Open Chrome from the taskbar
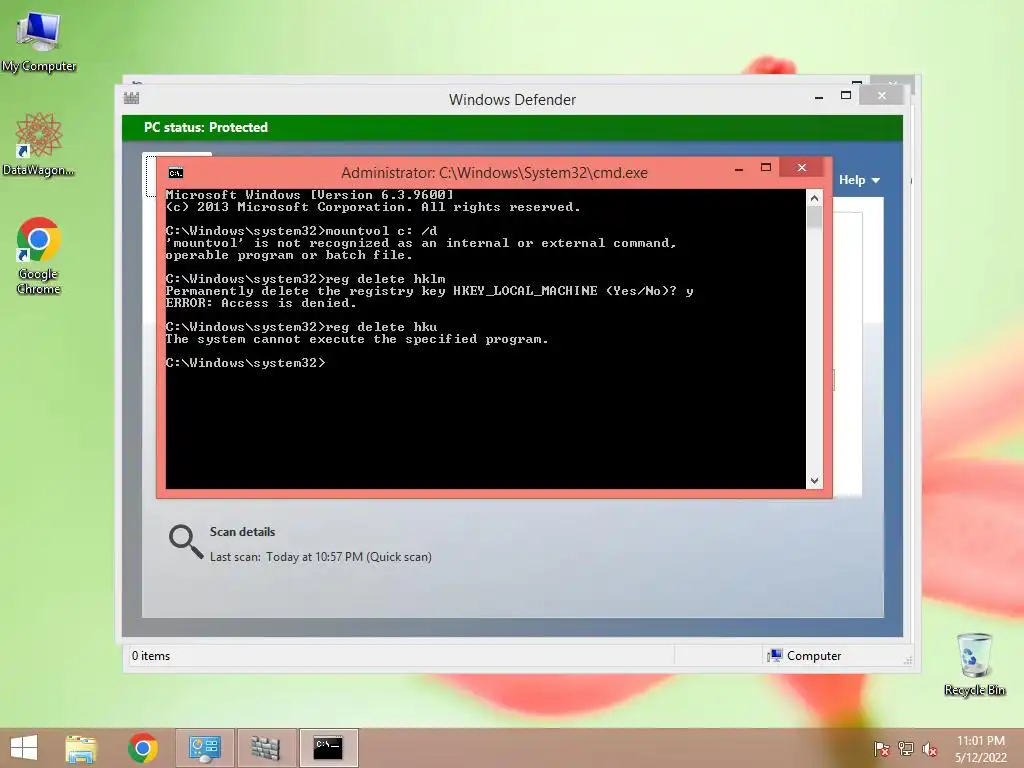The image size is (1024, 768). [143, 748]
